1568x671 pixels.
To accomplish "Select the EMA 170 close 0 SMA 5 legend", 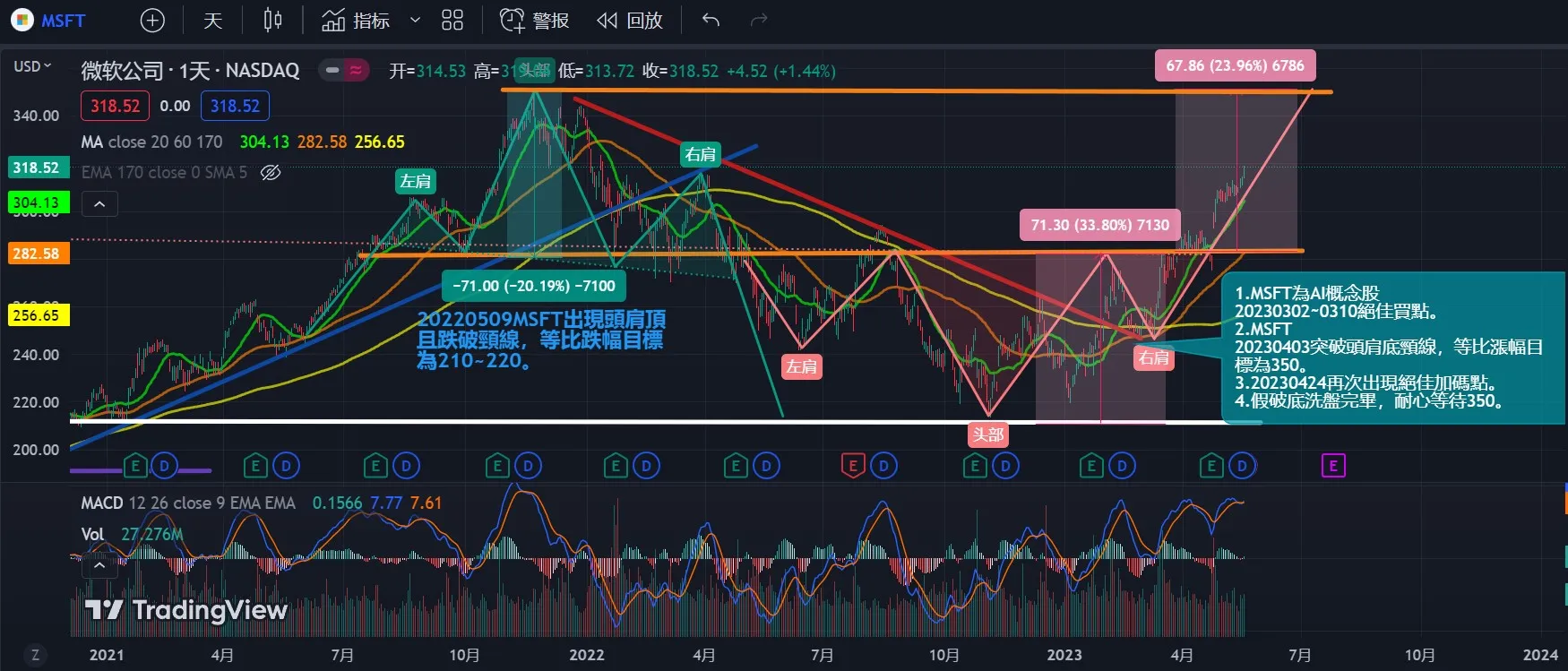I will point(164,172).
